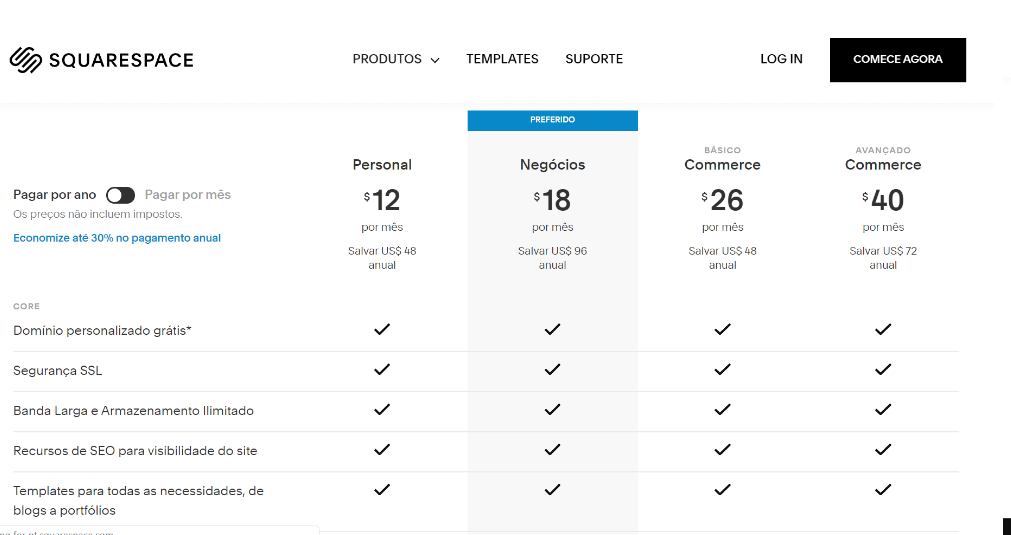Select Templates para todas as necessidades label
The image size is (1011, 535).
[138, 500]
